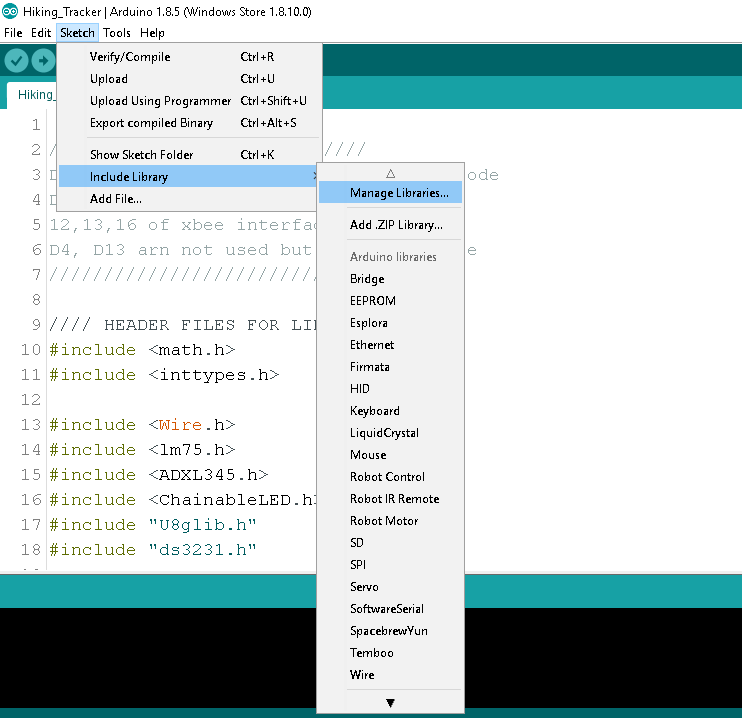This screenshot has width=742, height=718.
Task: Include the Servo library
Action: click(x=364, y=587)
